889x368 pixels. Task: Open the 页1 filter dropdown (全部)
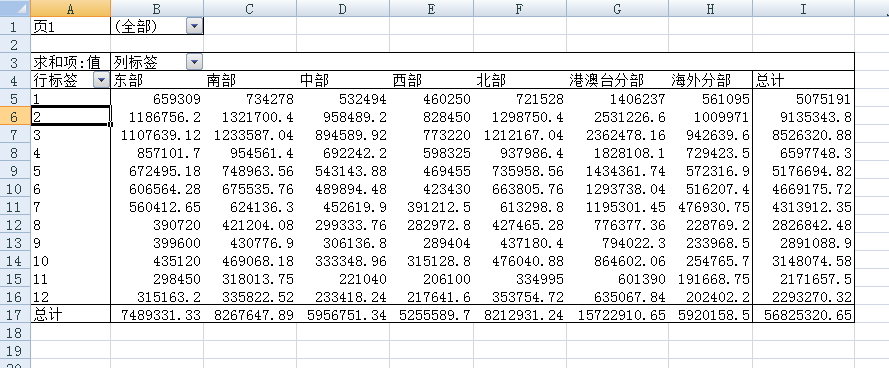point(194,26)
